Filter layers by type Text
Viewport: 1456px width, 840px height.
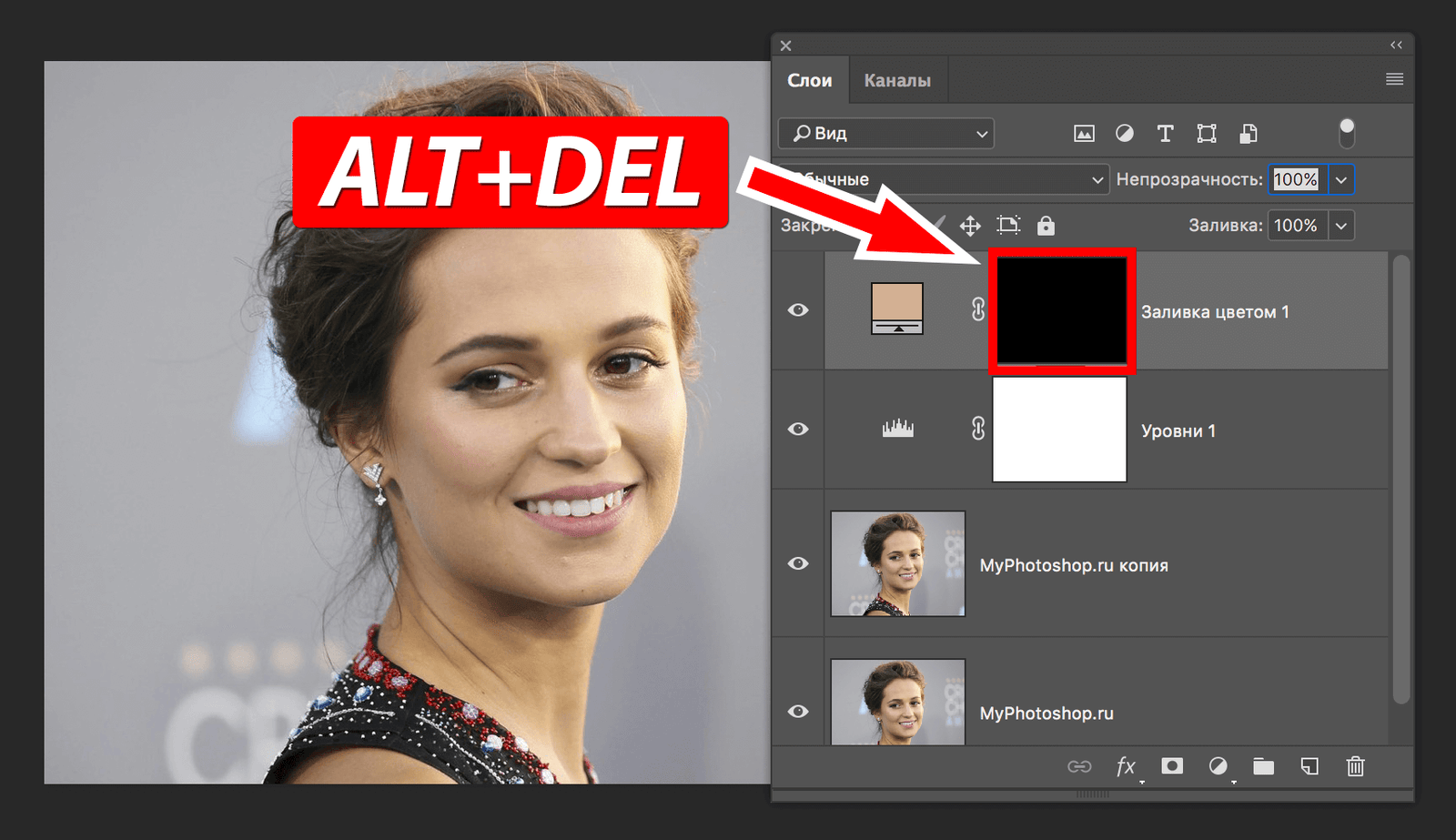1166,133
